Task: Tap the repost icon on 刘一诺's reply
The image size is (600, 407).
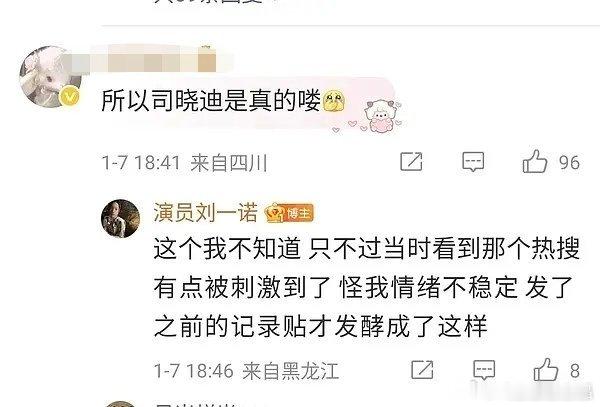Action: 422,370
